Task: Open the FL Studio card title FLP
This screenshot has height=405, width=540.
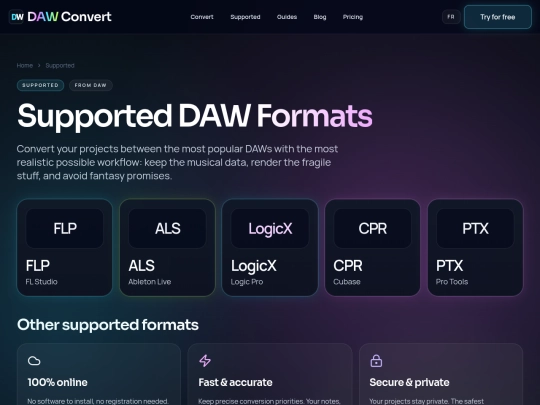Action: [38, 266]
